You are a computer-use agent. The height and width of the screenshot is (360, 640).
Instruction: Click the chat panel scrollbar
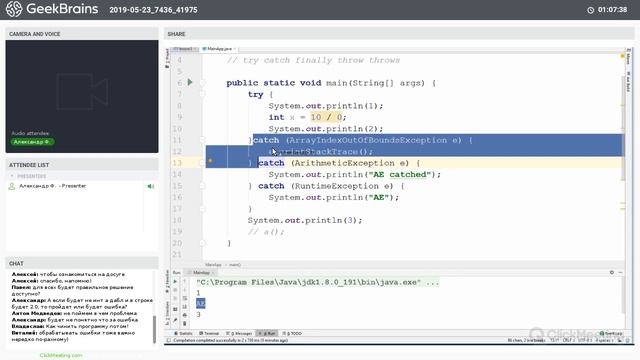155,328
